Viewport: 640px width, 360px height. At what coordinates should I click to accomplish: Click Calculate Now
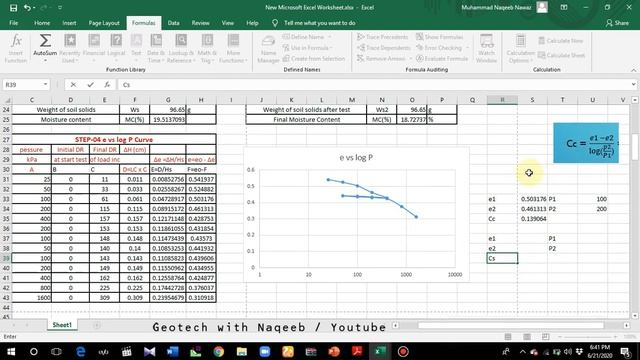click(x=560, y=40)
